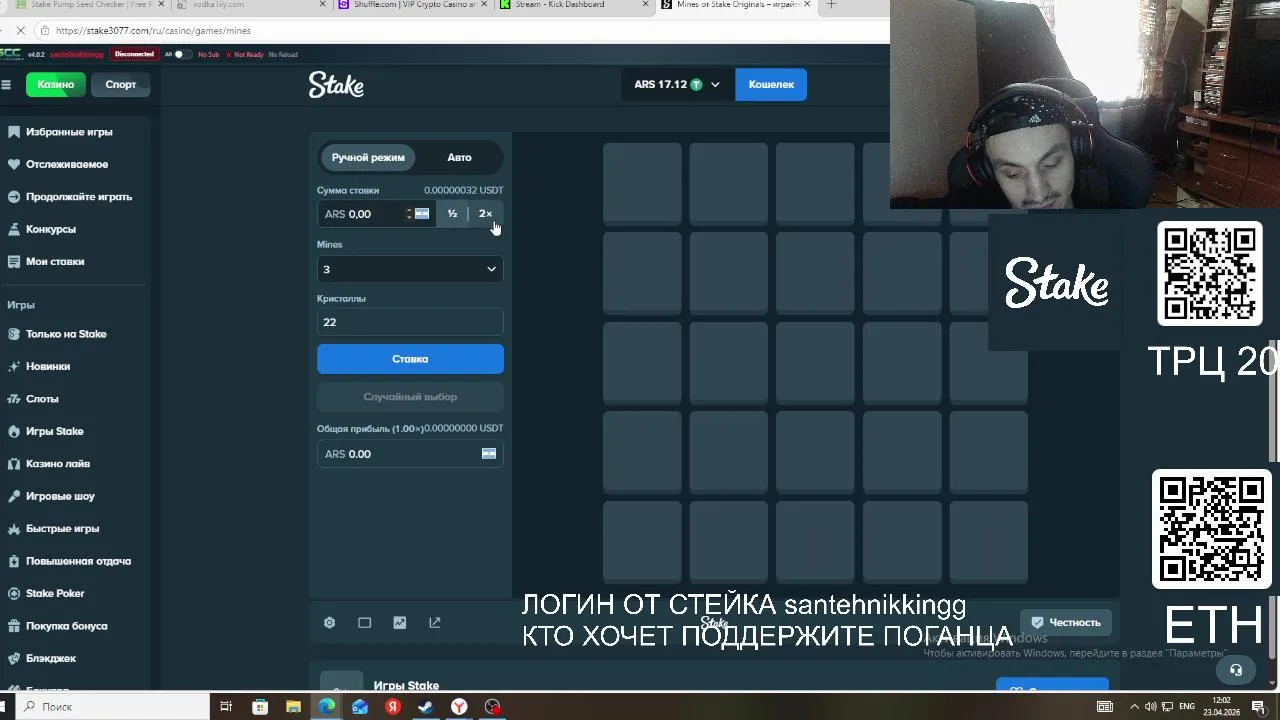Open Microsoft Edge from the taskbar
Screen dimensions: 1280x720
[x=327, y=707]
